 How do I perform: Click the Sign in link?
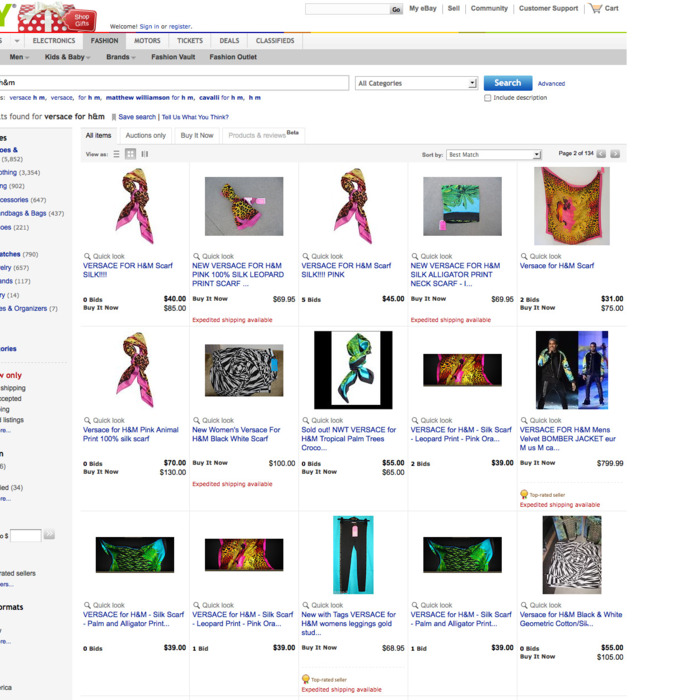[149, 26]
